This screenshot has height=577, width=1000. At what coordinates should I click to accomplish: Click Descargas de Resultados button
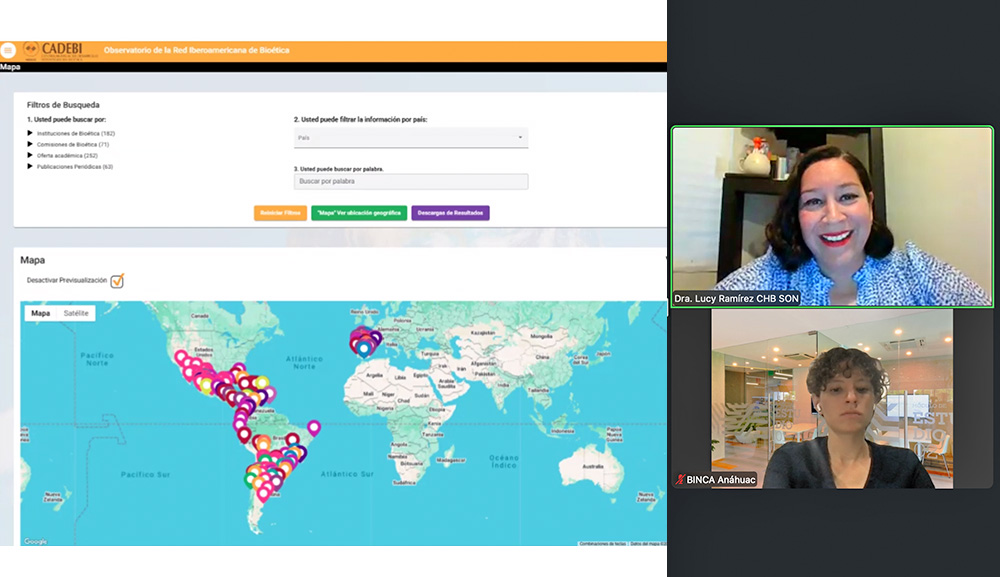[x=450, y=213]
